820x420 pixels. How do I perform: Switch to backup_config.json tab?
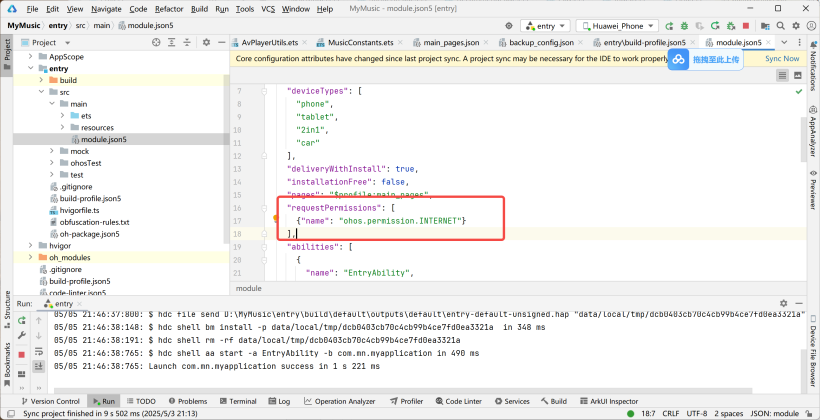click(x=540, y=42)
